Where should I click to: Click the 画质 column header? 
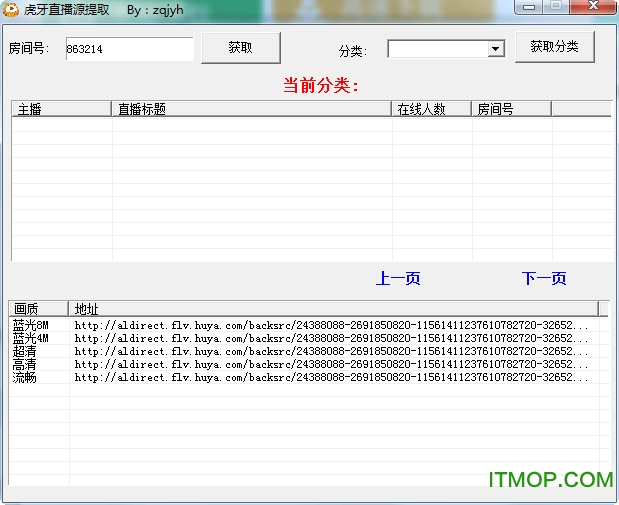38,308
